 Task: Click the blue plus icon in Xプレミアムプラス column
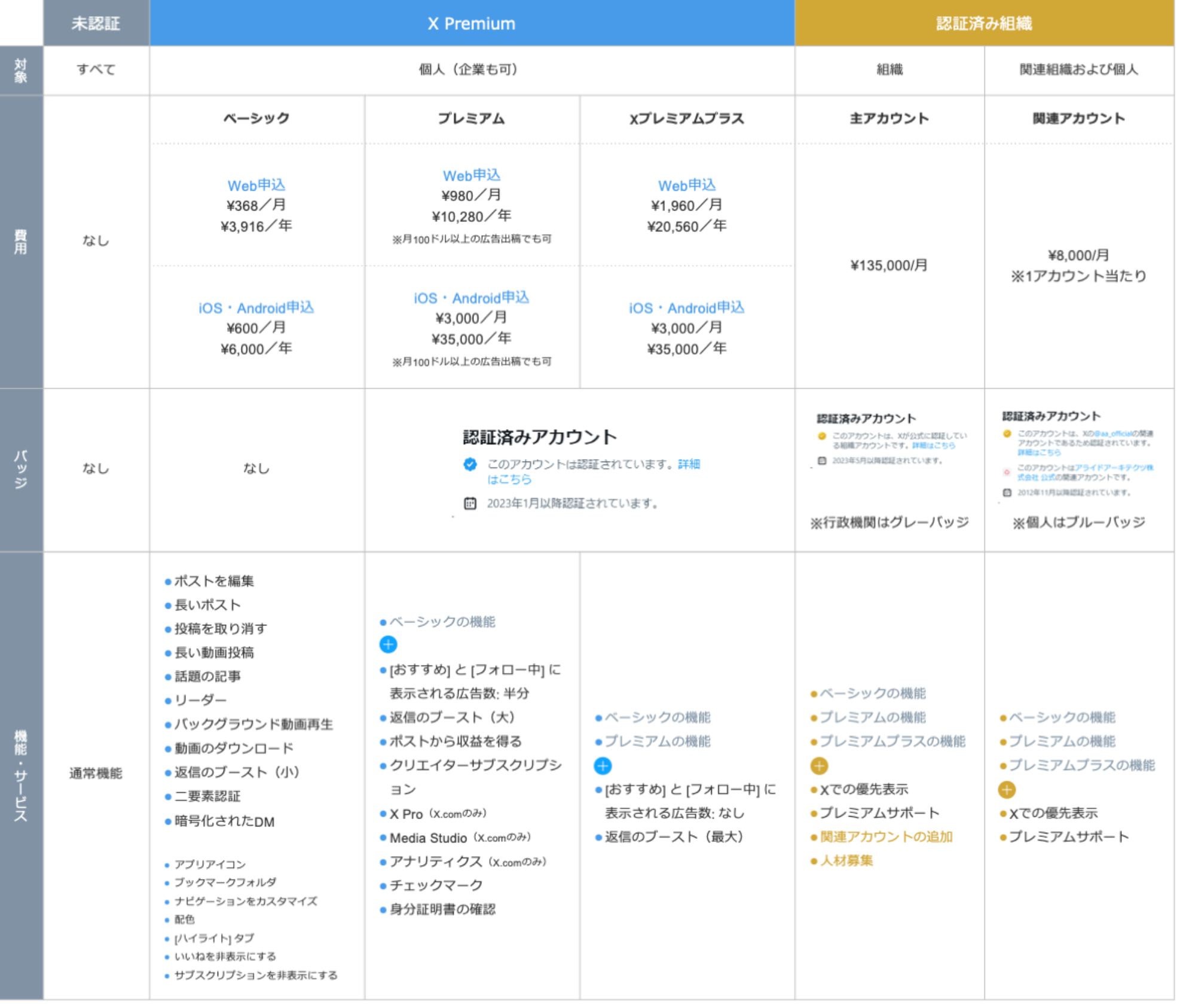604,765
